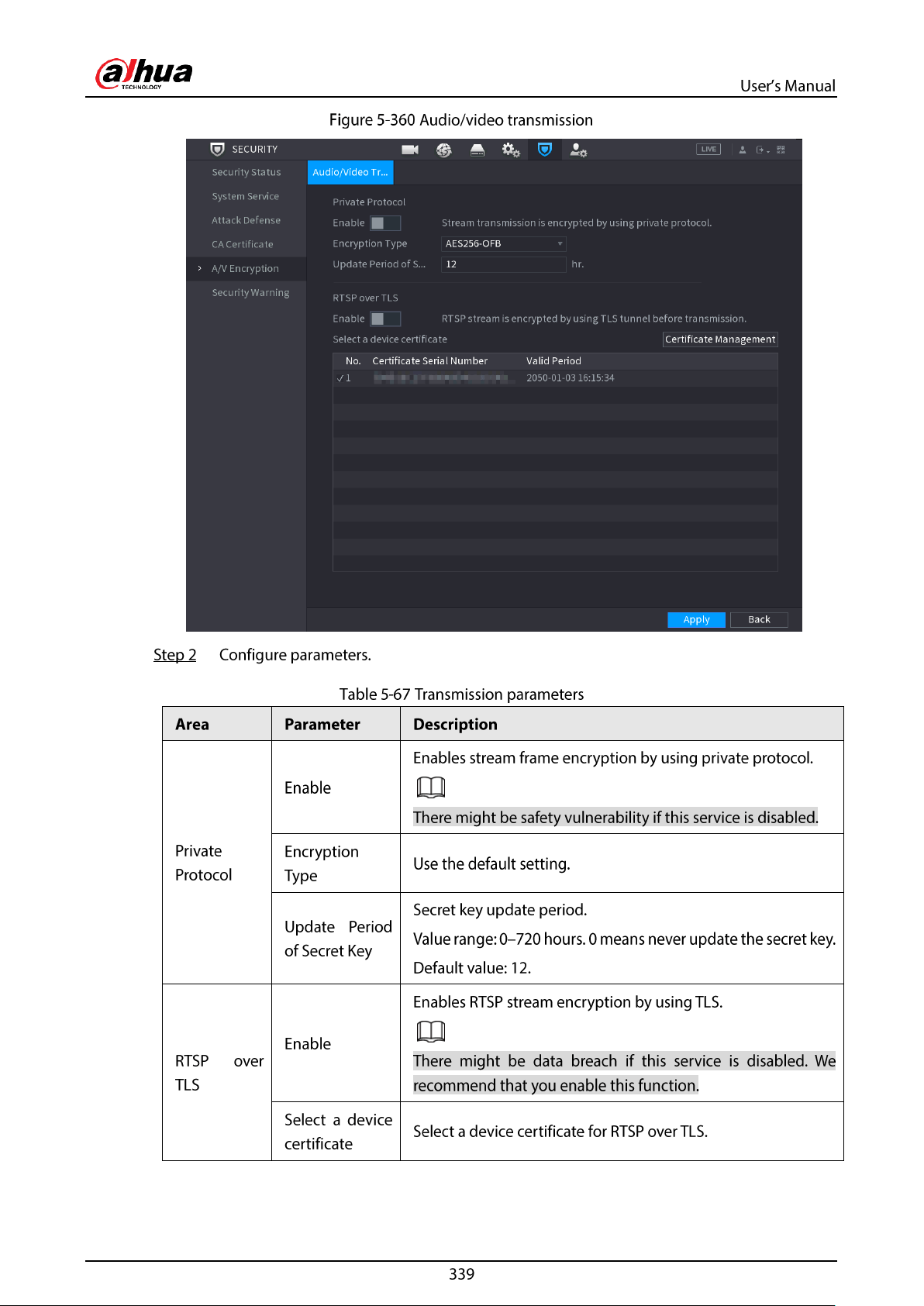Open Security Status in sidebar
The height and width of the screenshot is (1306, 924).
246,172
